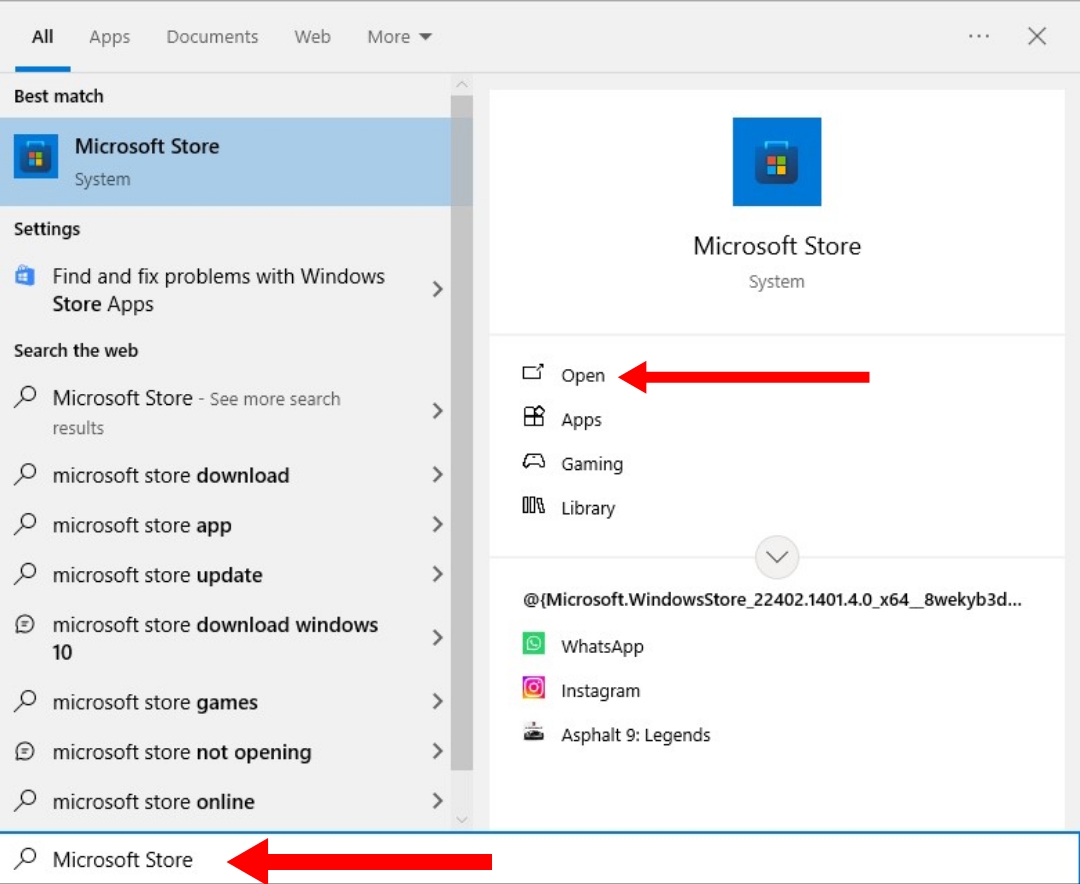The height and width of the screenshot is (884, 1080).
Task: Open Instagram from the app list
Action: click(600, 690)
